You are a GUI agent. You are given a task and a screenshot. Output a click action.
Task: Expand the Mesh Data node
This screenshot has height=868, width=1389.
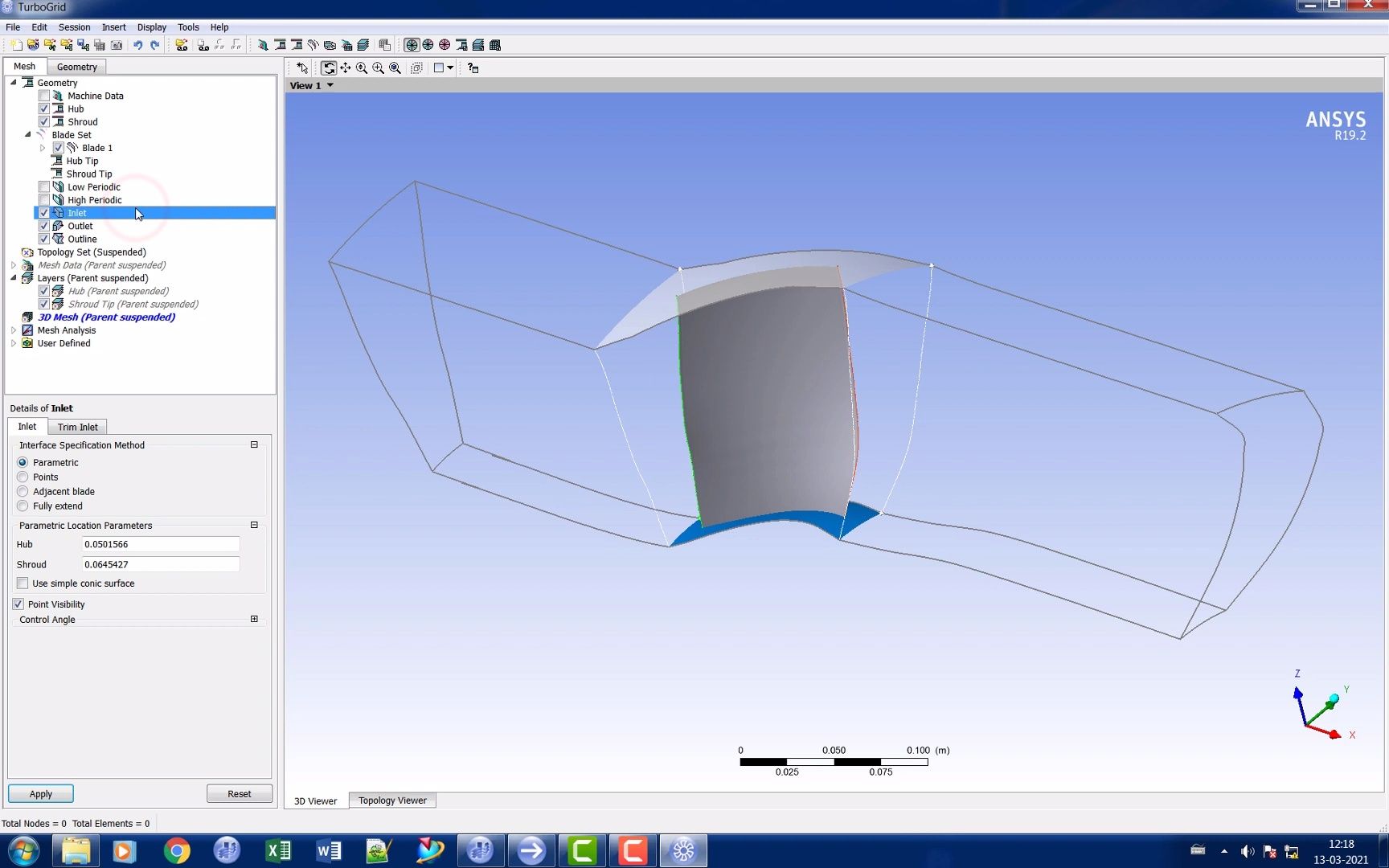pos(14,265)
